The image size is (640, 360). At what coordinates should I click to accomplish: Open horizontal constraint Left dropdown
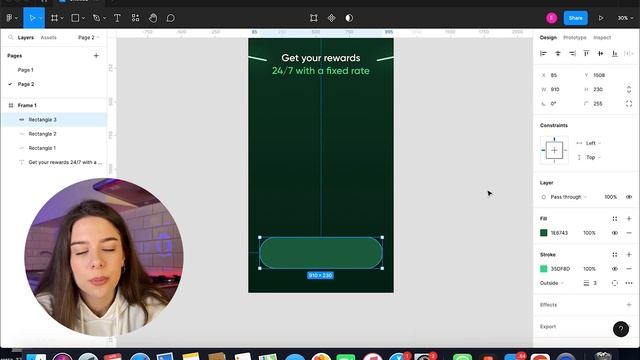tap(593, 143)
